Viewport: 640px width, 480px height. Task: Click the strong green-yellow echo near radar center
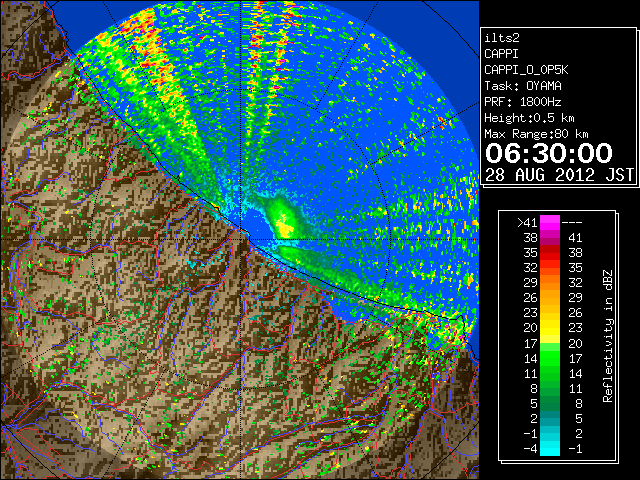click(x=283, y=220)
